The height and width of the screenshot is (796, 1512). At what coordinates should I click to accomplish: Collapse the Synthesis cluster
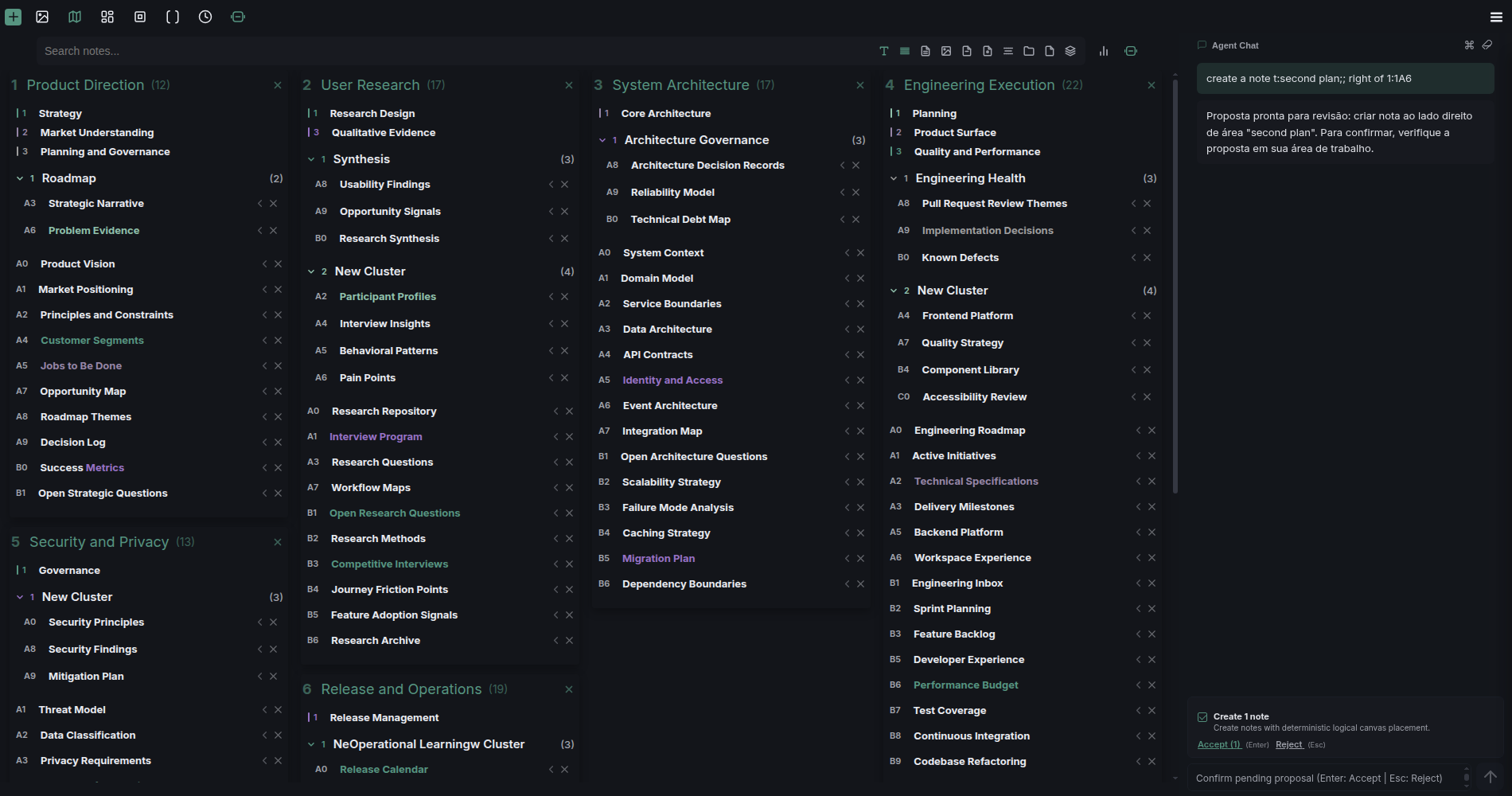pos(311,159)
